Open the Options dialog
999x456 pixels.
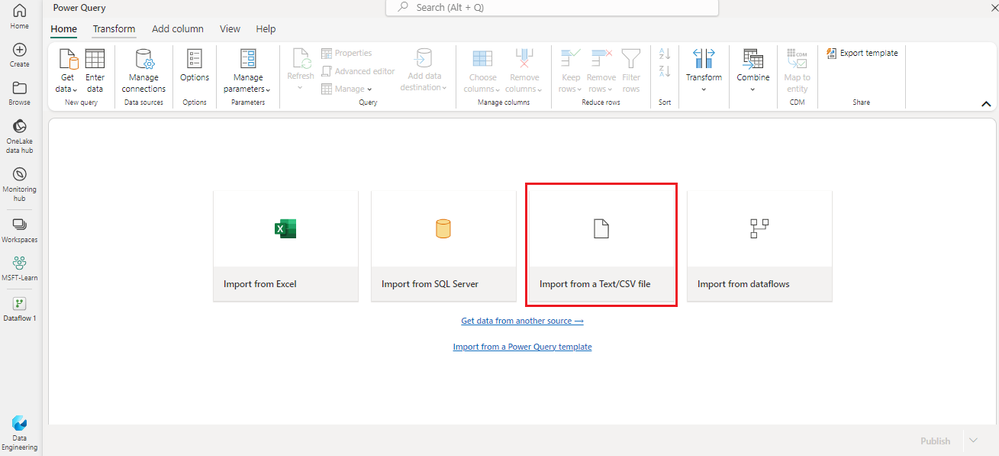click(194, 66)
